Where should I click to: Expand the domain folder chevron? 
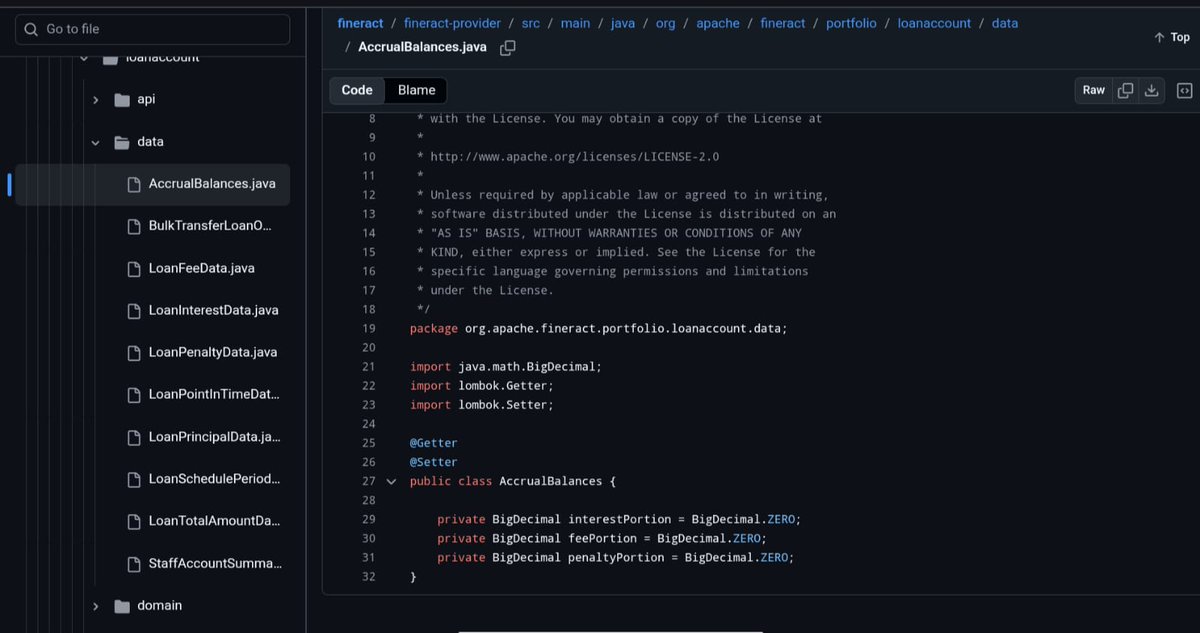pyautogui.click(x=96, y=606)
